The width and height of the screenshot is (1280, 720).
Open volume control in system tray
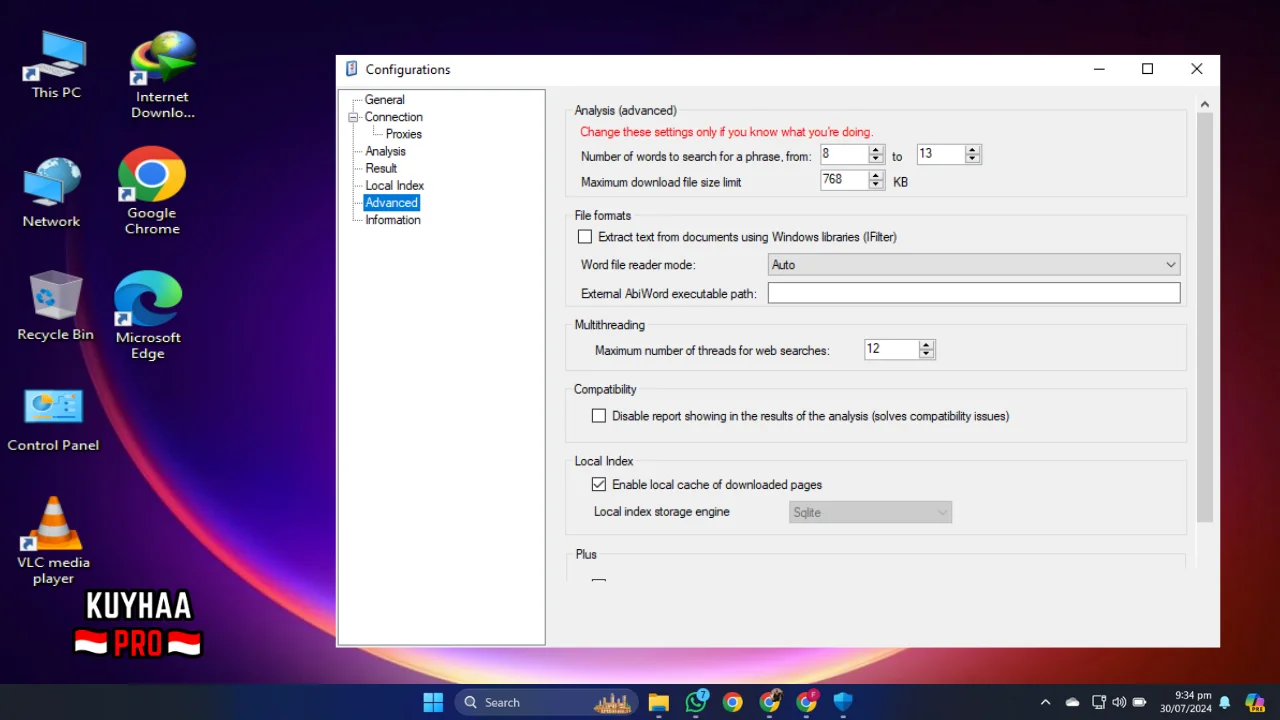[x=1119, y=702]
